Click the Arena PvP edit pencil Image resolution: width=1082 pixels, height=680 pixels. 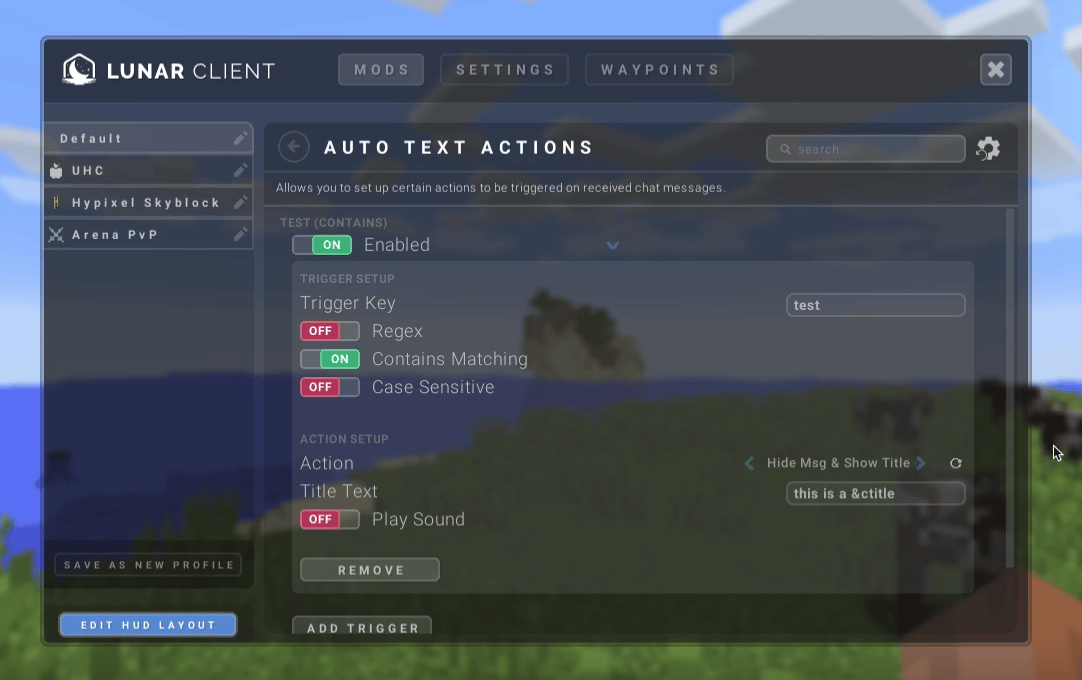coord(240,235)
